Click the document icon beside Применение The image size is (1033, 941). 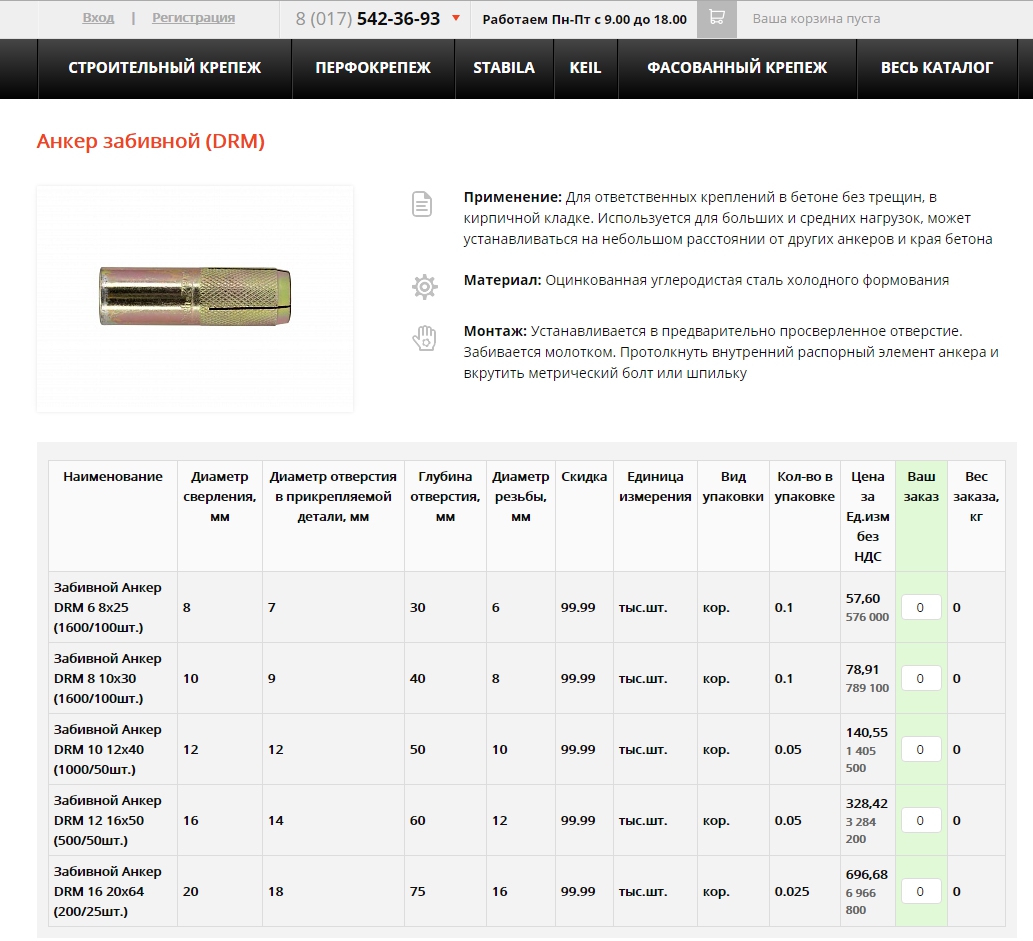coord(422,204)
